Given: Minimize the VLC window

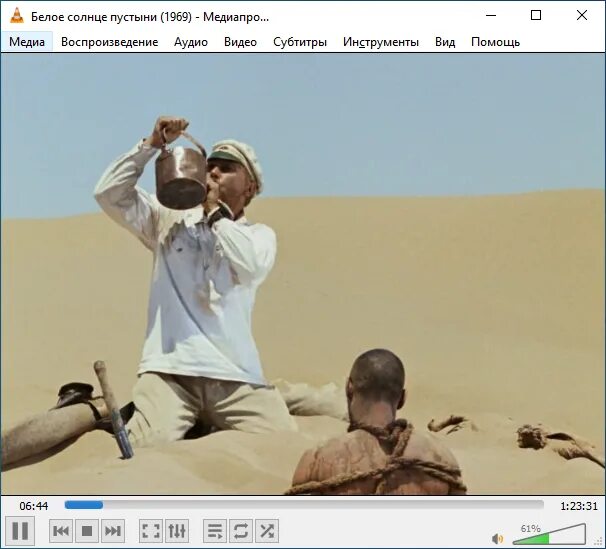Looking at the screenshot, I should click(x=491, y=15).
